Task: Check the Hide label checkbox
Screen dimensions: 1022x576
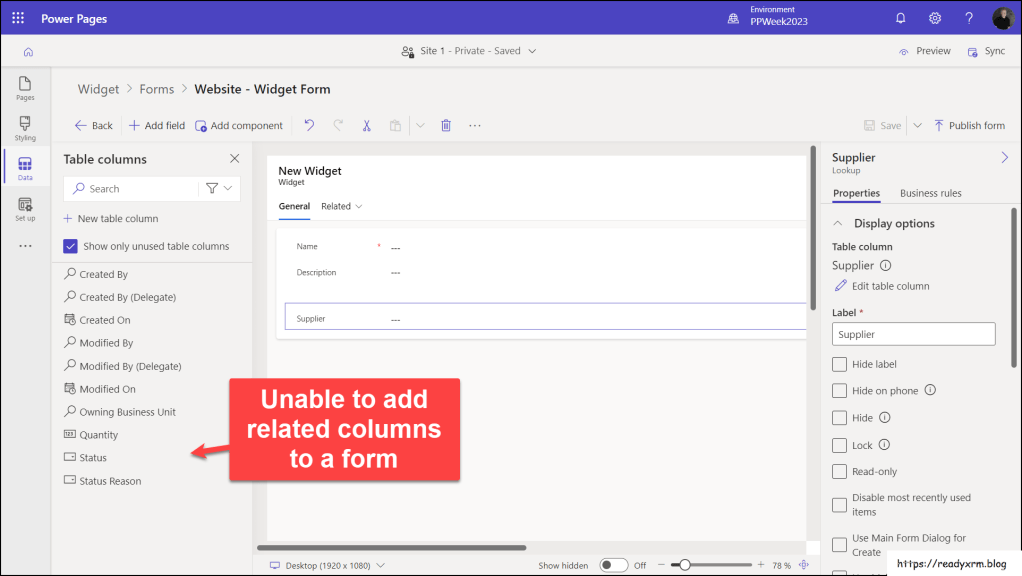Action: [x=840, y=365]
